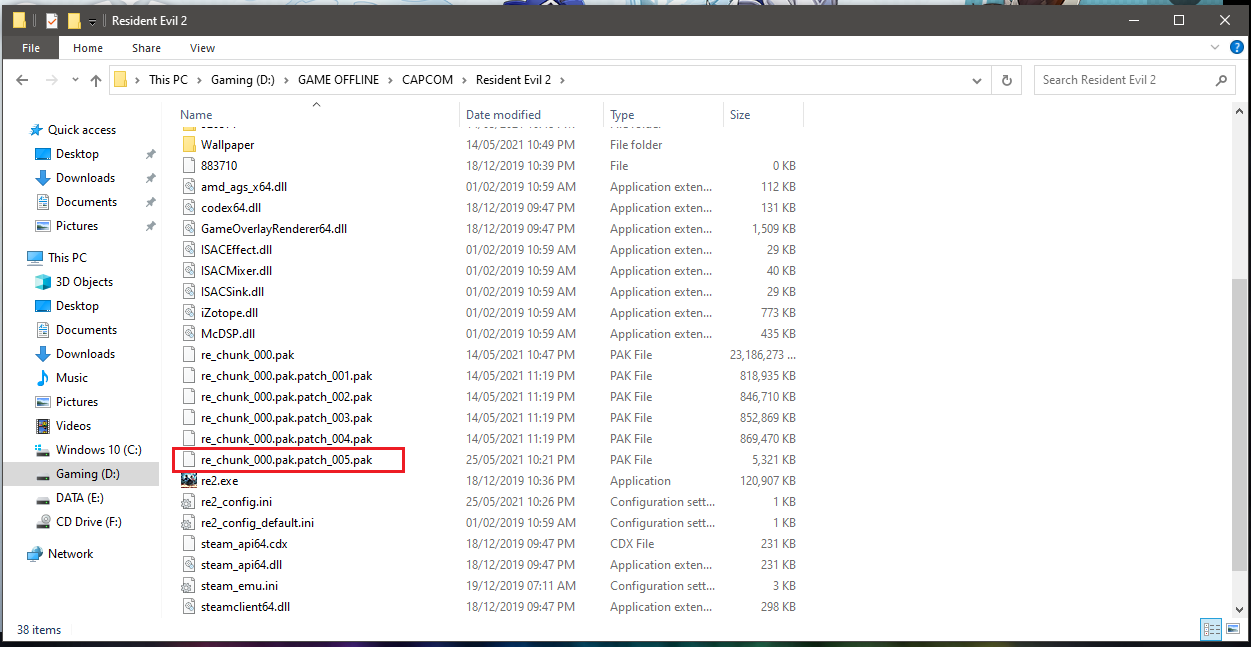Image resolution: width=1251 pixels, height=647 pixels.
Task: Switch to the View ribbon tab
Action: click(x=202, y=48)
